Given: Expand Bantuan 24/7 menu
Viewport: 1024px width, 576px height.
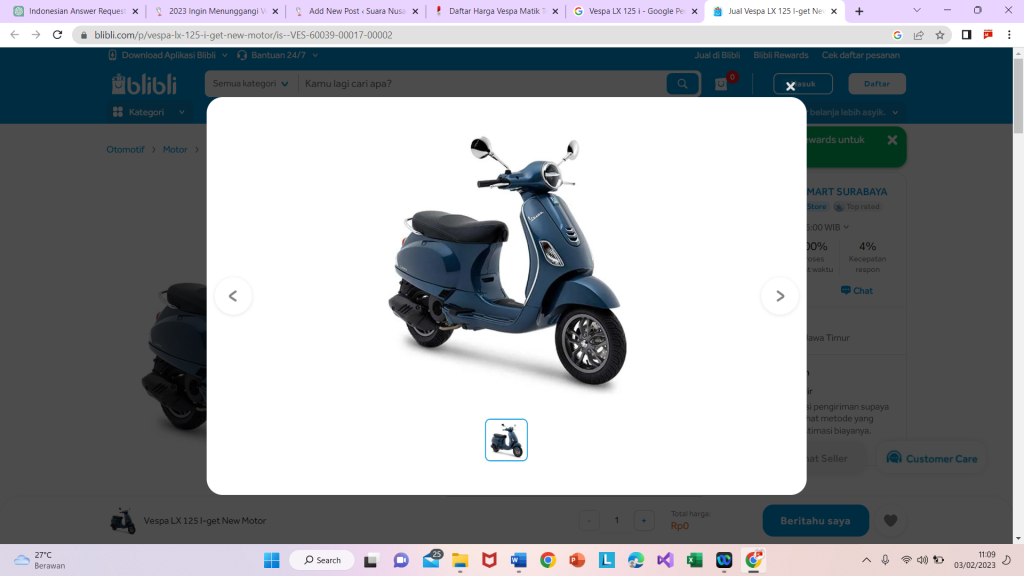Looking at the screenshot, I should (278, 55).
